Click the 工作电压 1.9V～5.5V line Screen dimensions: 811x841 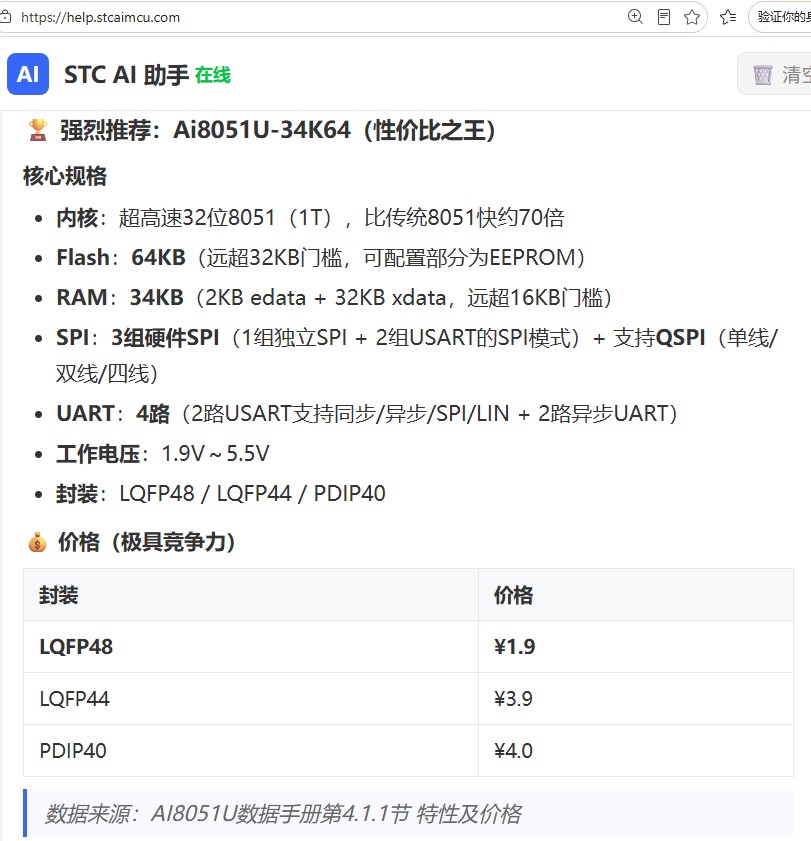click(163, 454)
